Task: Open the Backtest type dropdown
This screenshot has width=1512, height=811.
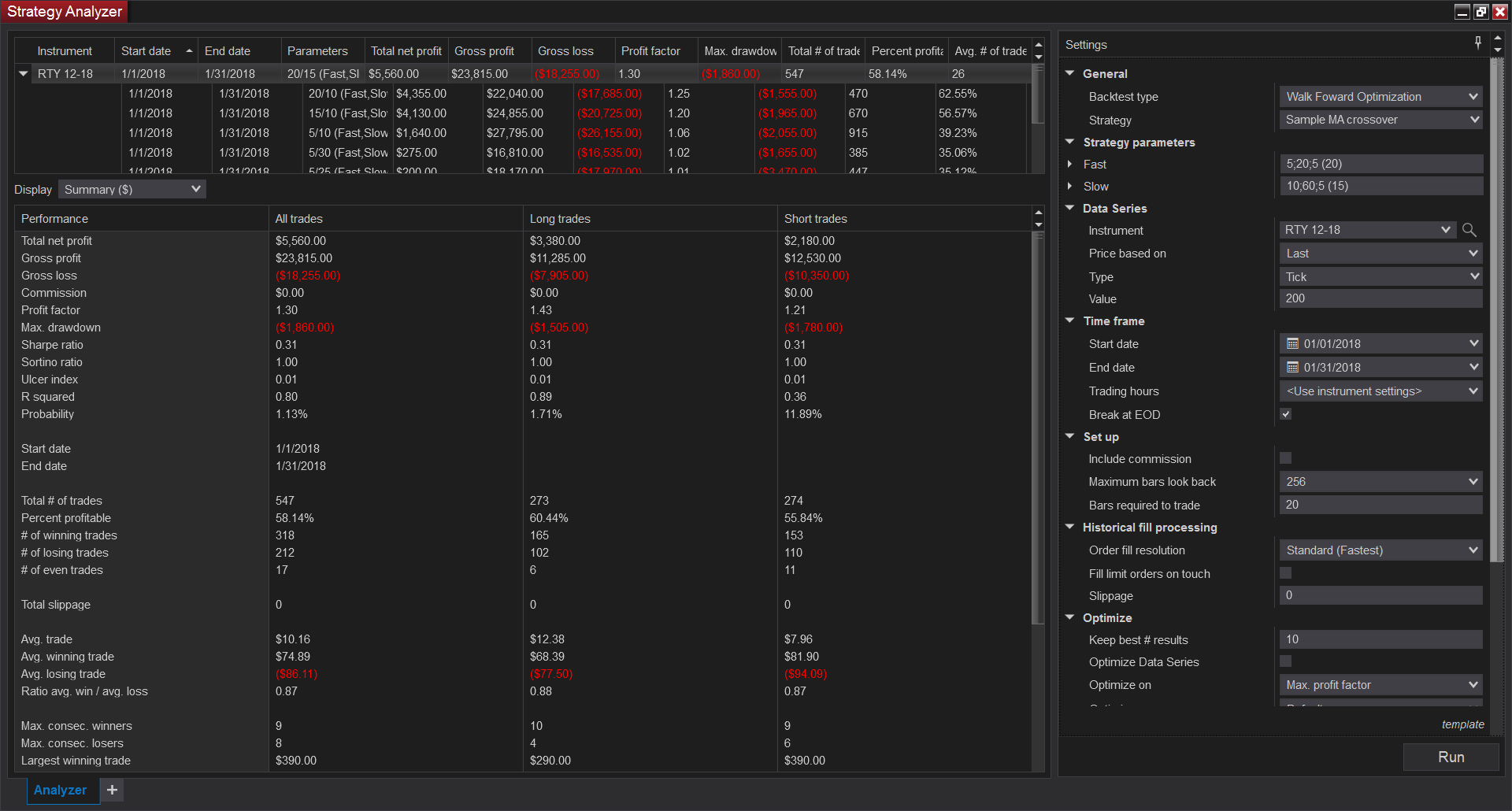Action: 1380,97
